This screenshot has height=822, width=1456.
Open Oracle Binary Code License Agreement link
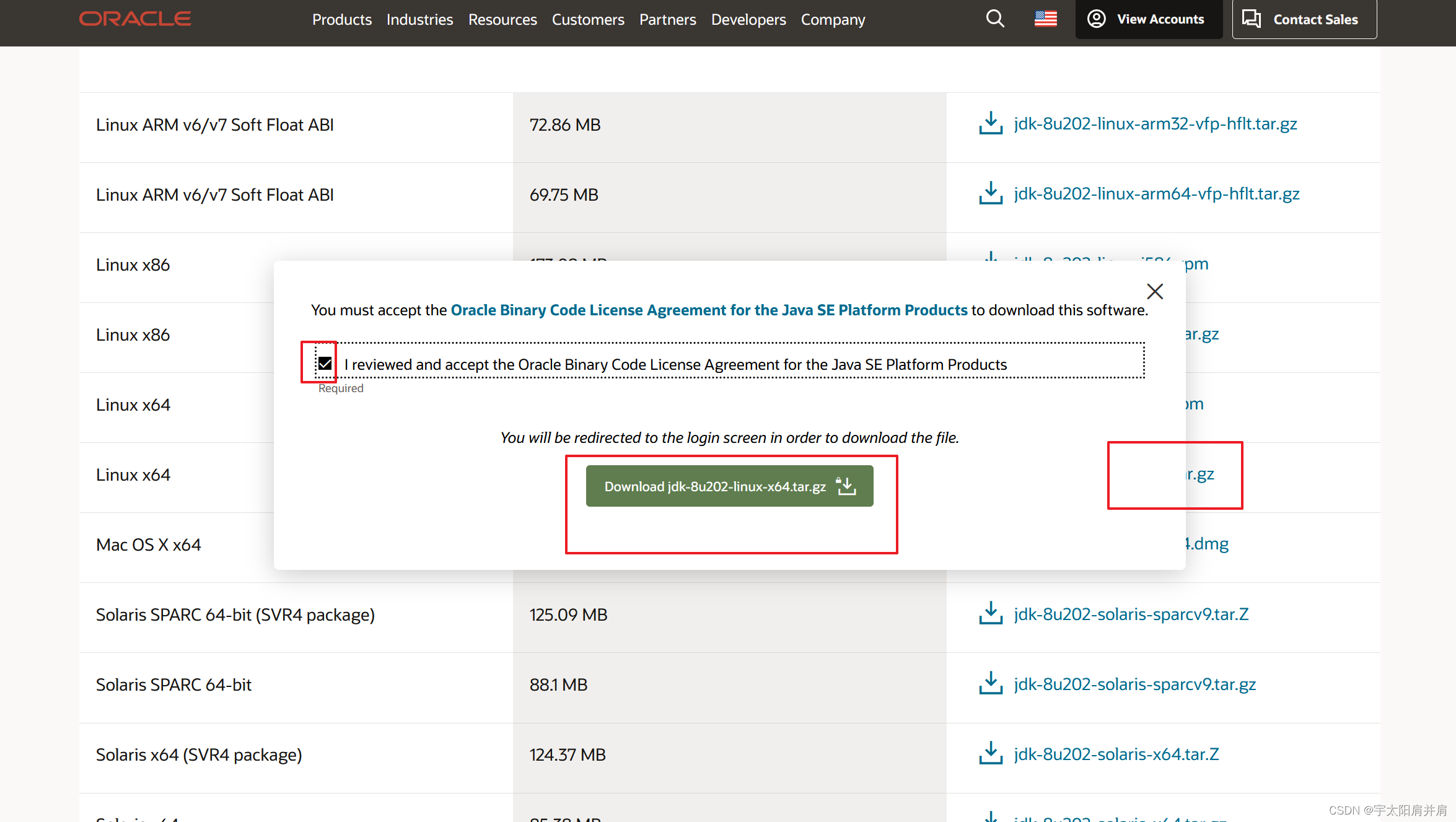click(709, 310)
